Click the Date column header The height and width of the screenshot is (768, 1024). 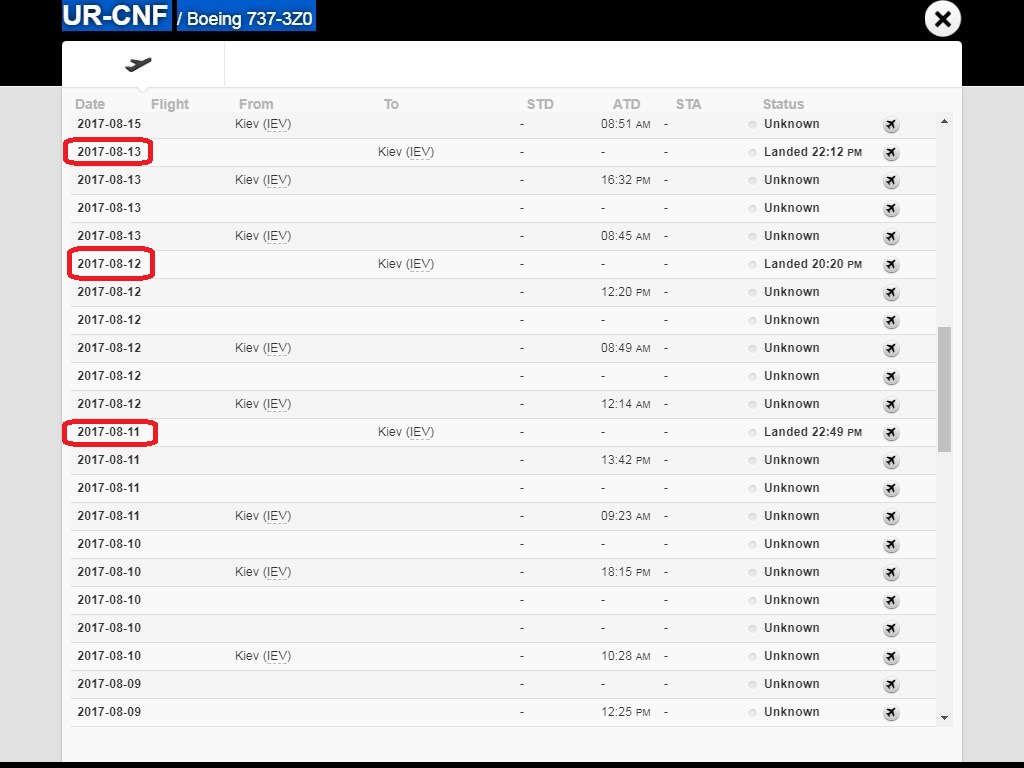pyautogui.click(x=90, y=104)
